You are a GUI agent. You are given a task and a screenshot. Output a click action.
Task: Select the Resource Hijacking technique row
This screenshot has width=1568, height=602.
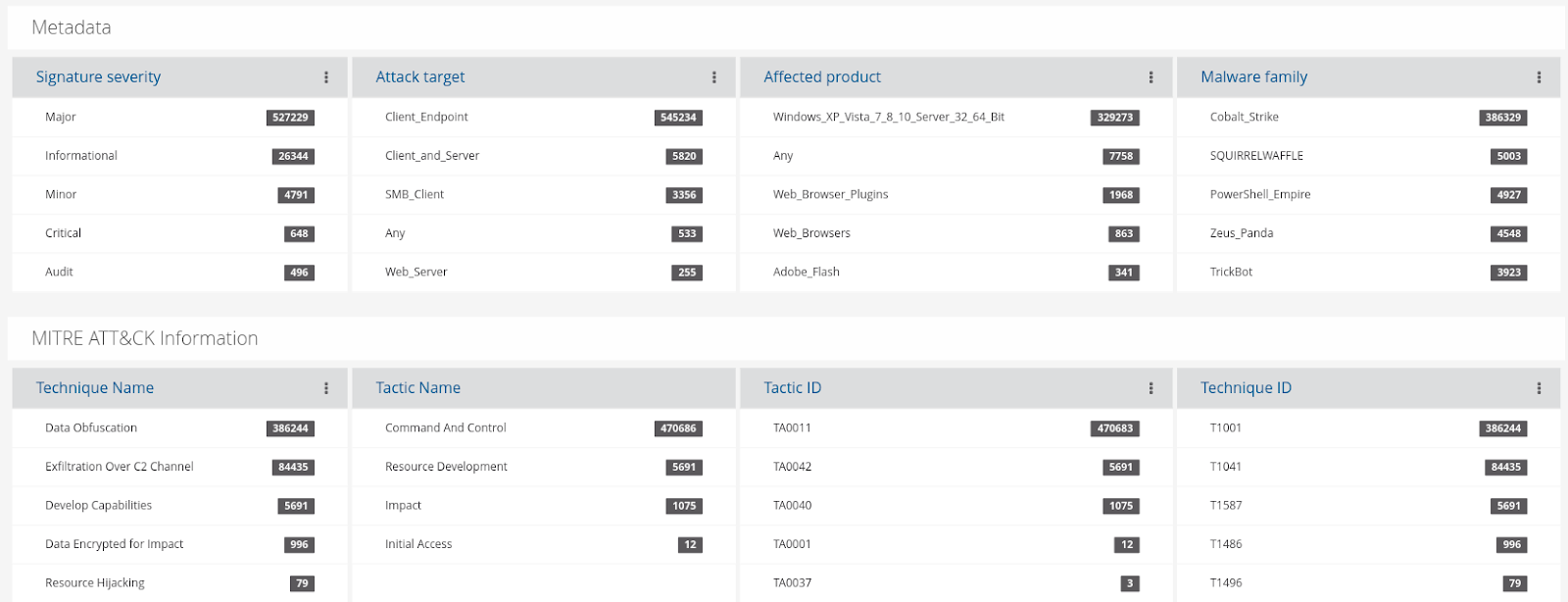(180, 582)
